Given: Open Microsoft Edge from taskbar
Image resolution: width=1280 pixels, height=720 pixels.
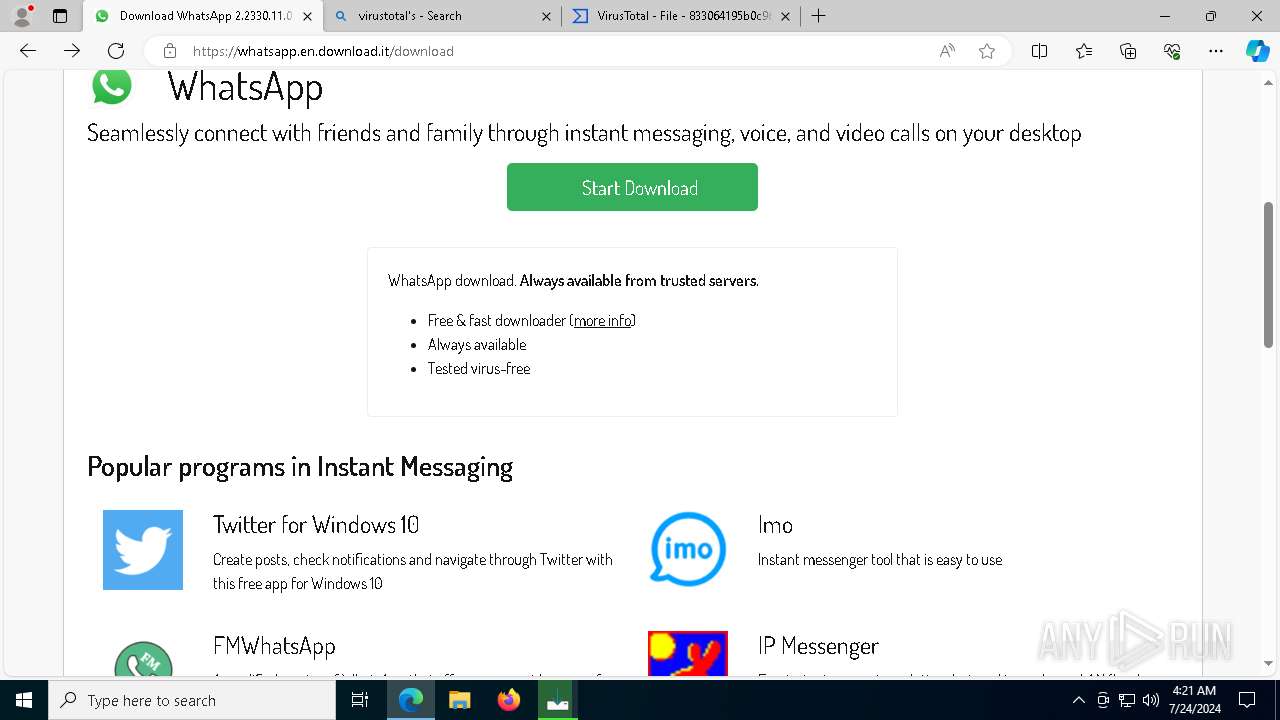Looking at the screenshot, I should [411, 700].
